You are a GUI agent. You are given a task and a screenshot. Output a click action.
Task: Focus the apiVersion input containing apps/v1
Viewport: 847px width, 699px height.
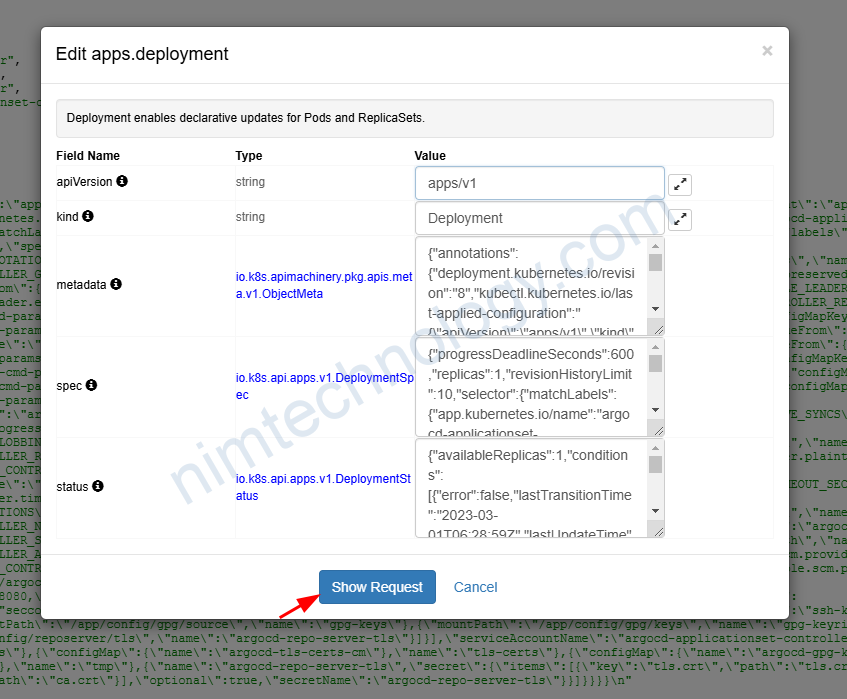coord(539,184)
